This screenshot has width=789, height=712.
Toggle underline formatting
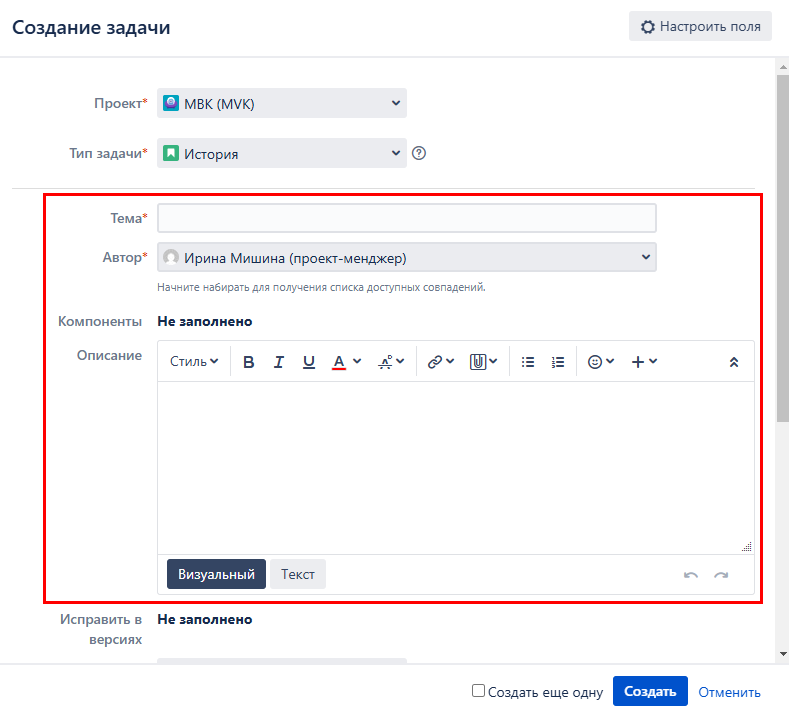(309, 362)
